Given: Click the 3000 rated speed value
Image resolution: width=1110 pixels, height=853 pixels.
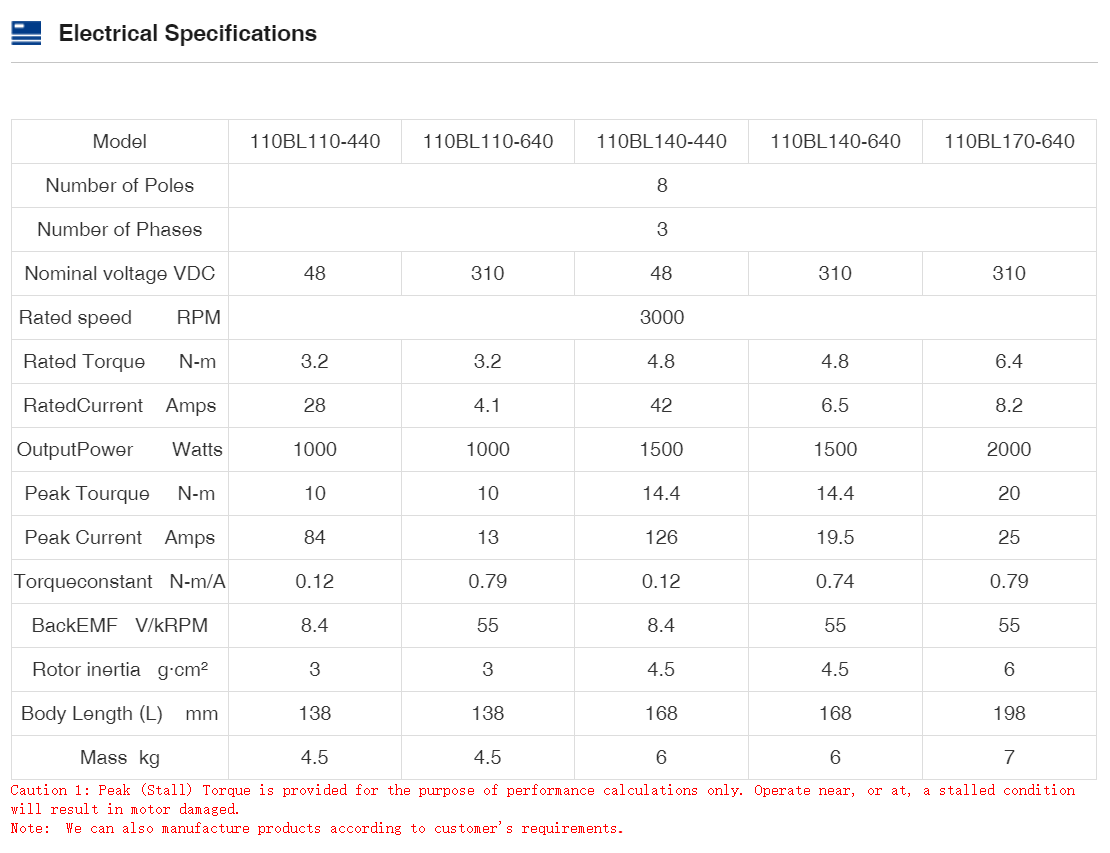Looking at the screenshot, I should [661, 317].
